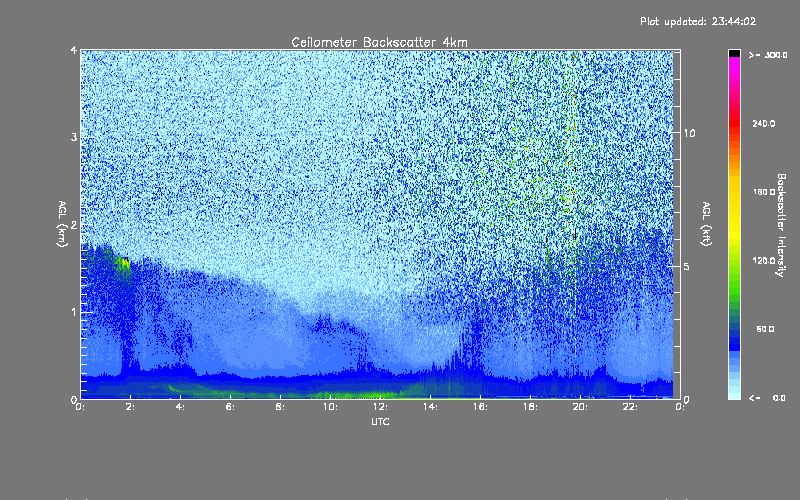The height and width of the screenshot is (500, 800).
Task: Click the '240.0' colorbar value
Action: point(764,123)
